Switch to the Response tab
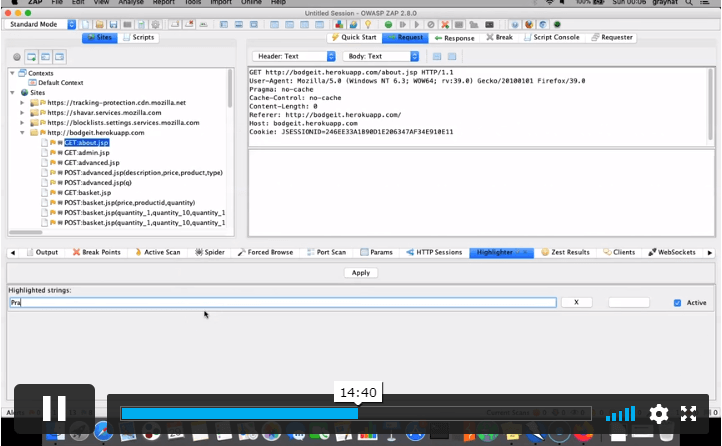722x446 pixels. click(454, 38)
